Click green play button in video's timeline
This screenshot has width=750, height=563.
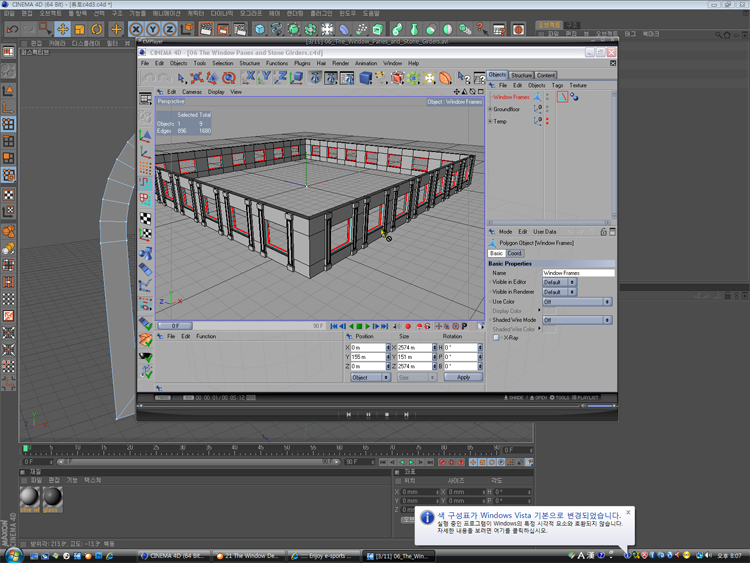coord(367,326)
